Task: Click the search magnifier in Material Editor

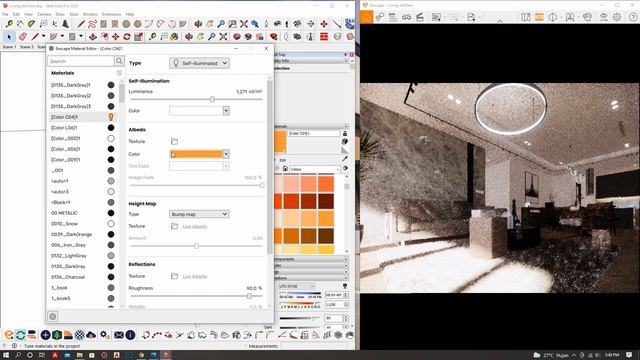Action: tap(119, 61)
